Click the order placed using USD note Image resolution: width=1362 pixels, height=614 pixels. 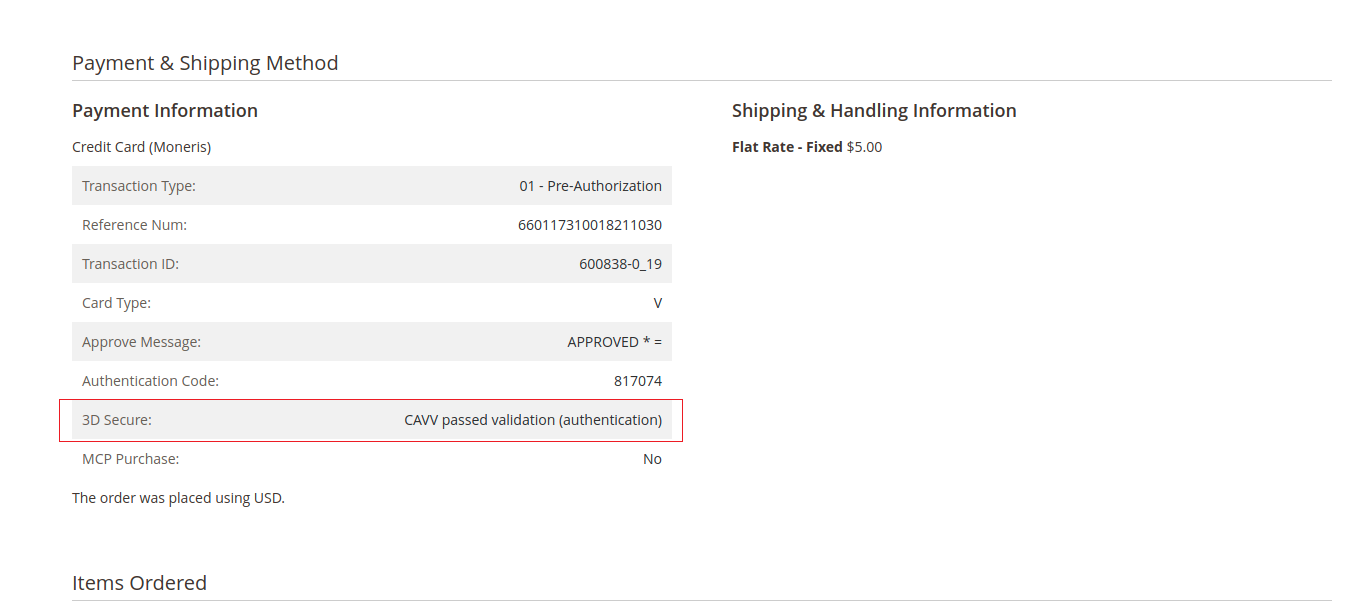[x=178, y=498]
